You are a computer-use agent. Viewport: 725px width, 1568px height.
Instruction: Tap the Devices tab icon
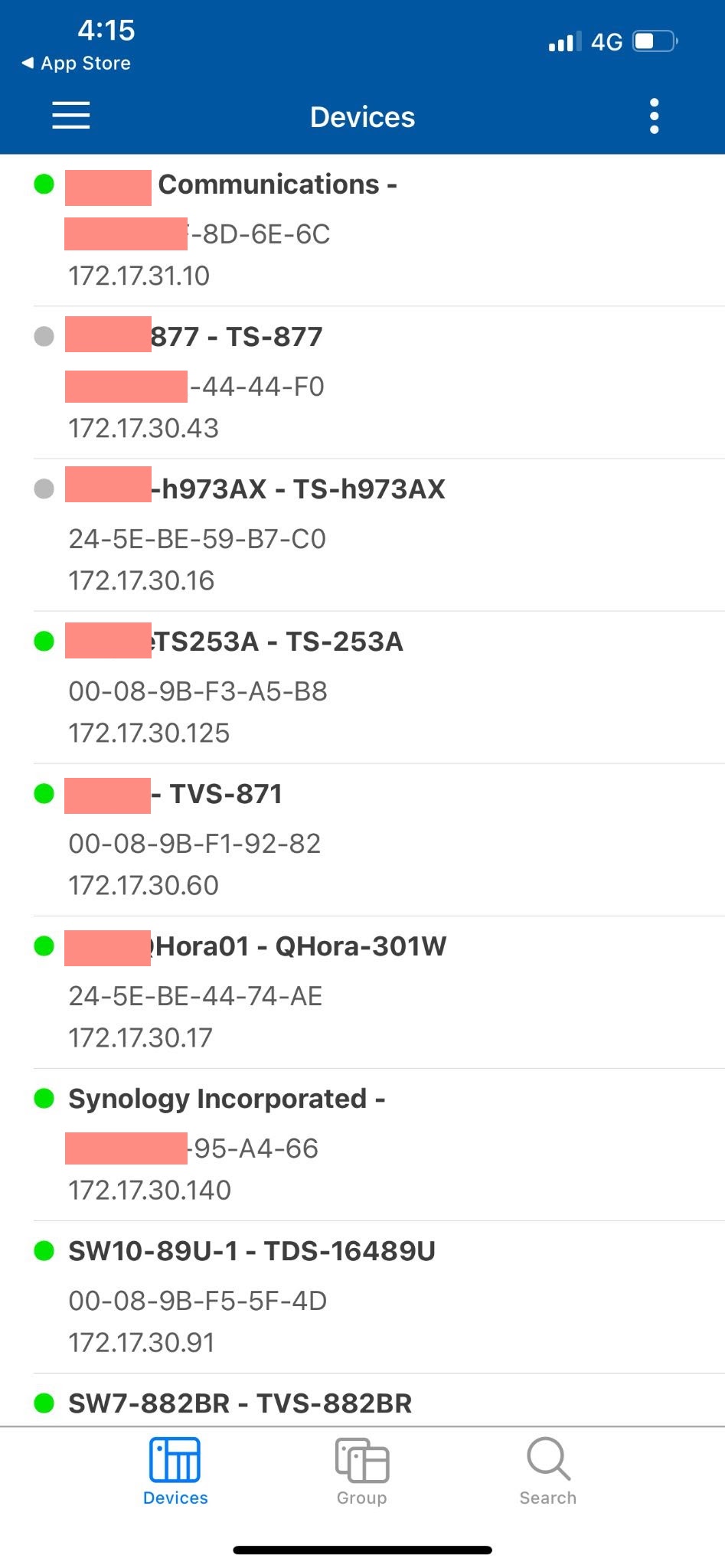point(175,1459)
